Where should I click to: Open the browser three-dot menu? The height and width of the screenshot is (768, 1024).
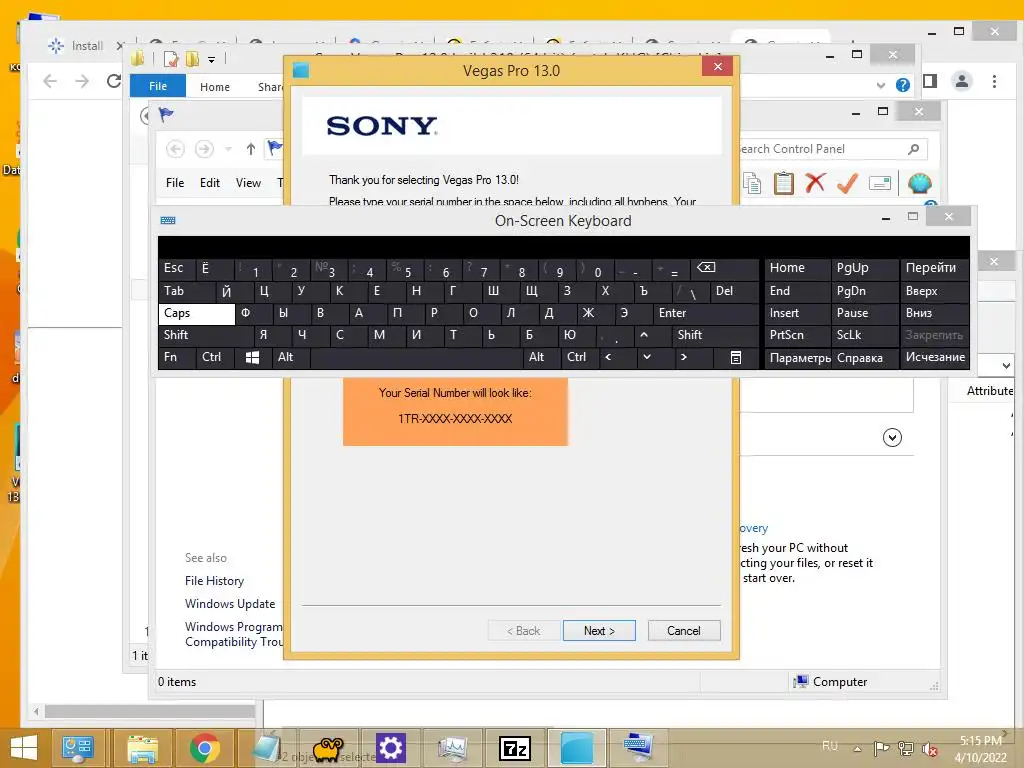click(x=994, y=81)
